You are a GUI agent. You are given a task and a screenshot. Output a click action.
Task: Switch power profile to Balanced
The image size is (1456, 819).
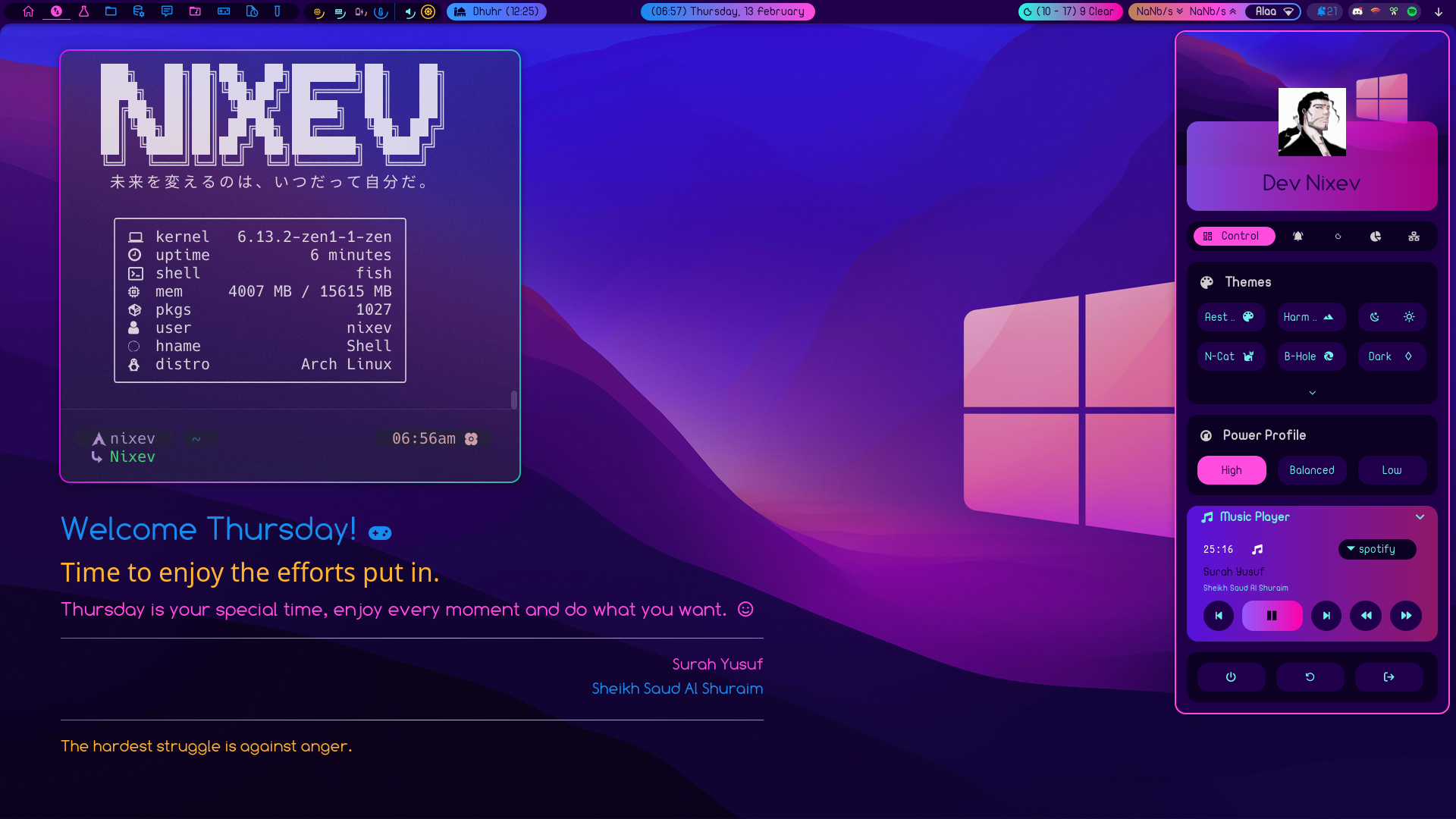click(x=1311, y=470)
